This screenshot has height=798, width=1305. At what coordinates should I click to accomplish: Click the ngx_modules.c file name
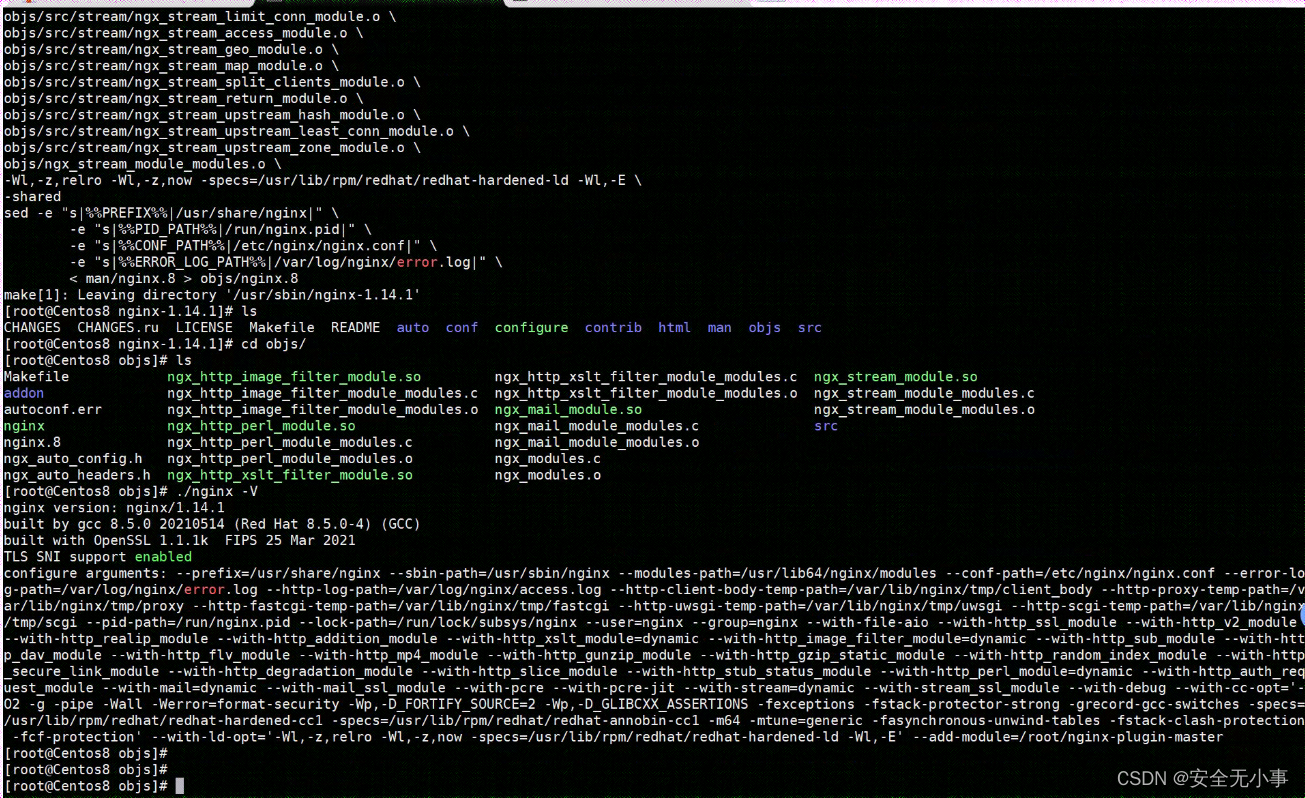point(548,458)
